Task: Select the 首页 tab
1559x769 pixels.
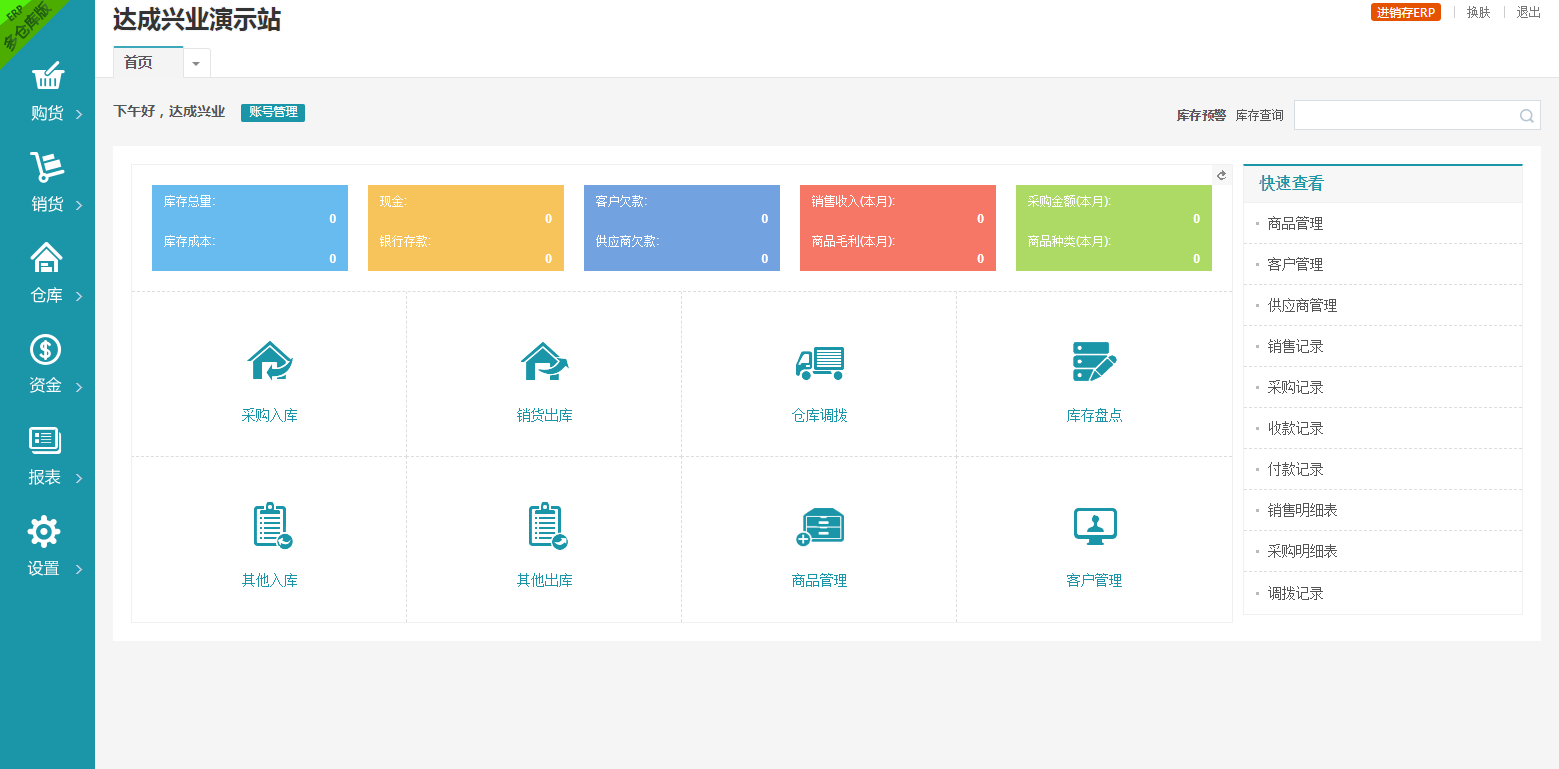Action: tap(139, 62)
